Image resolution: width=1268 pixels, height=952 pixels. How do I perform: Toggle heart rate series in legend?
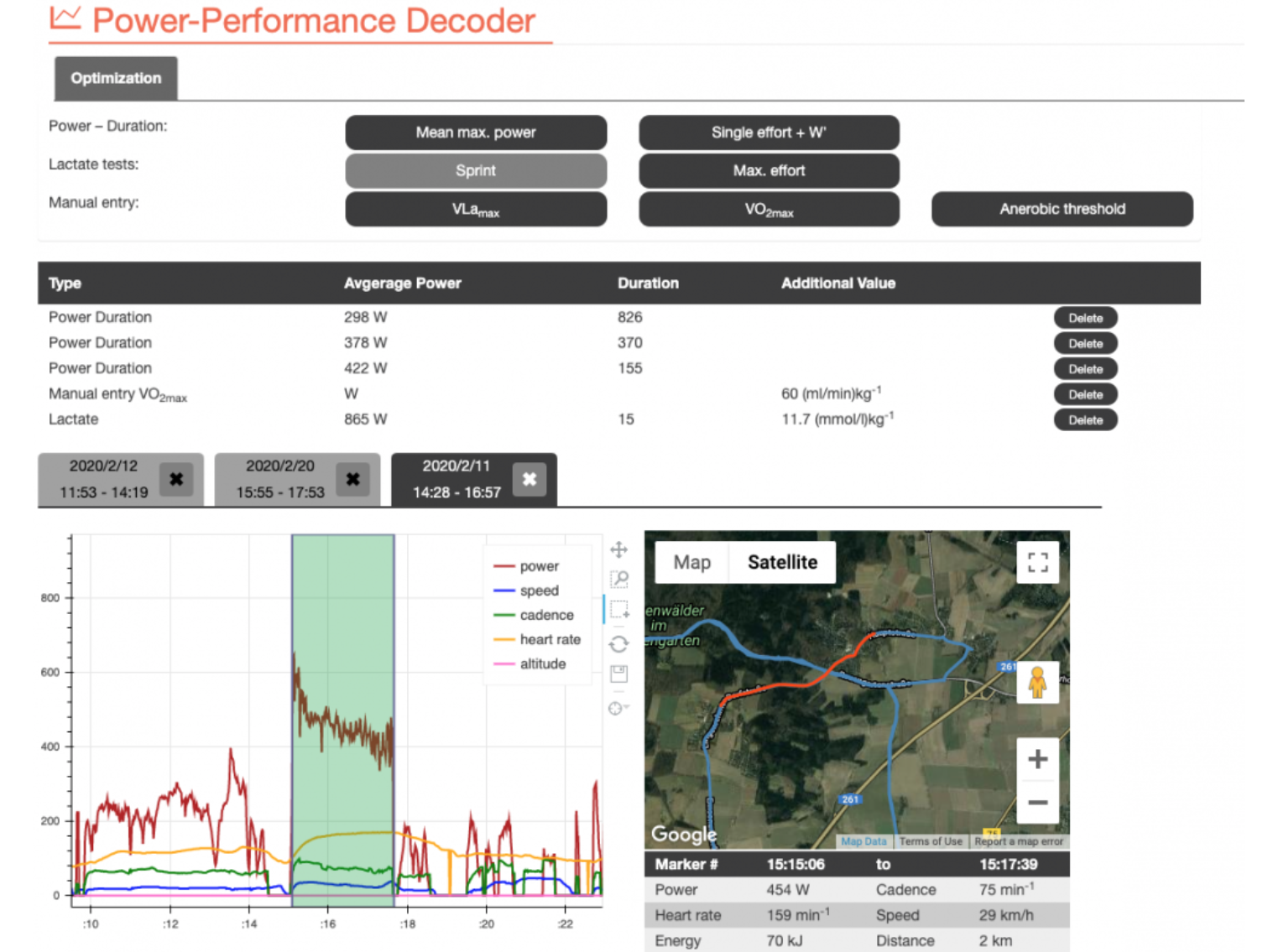tap(549, 640)
